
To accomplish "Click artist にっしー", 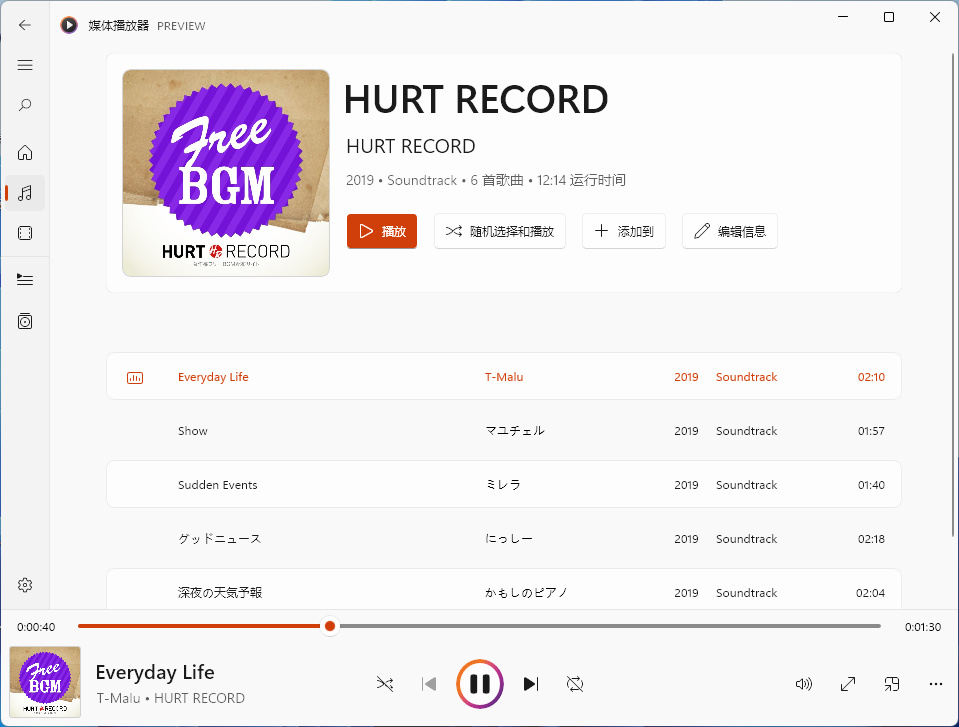I will click(508, 539).
